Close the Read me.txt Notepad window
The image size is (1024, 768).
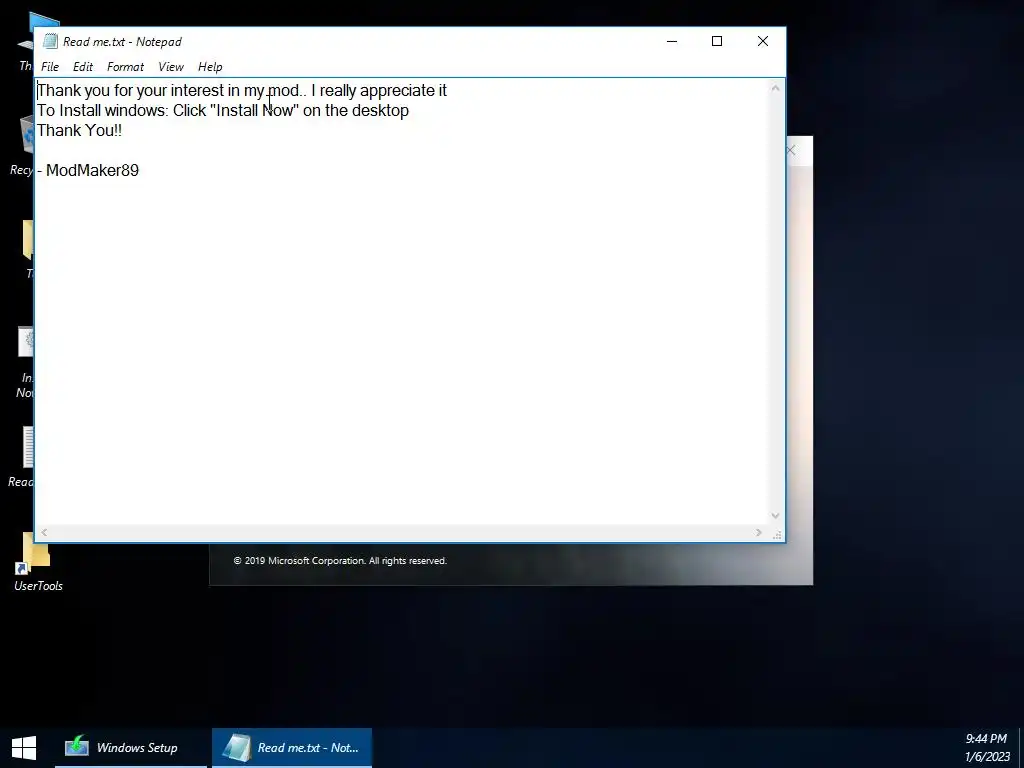click(x=762, y=41)
